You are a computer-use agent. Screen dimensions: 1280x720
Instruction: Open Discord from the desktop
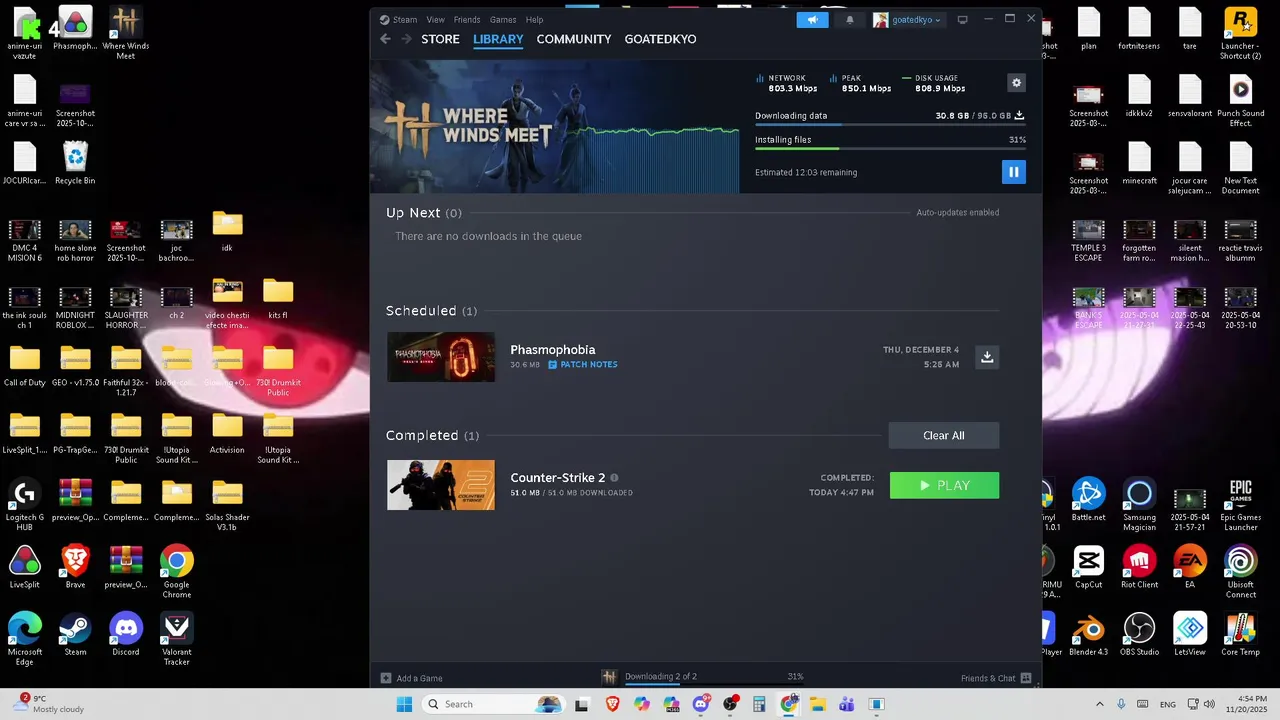126,635
